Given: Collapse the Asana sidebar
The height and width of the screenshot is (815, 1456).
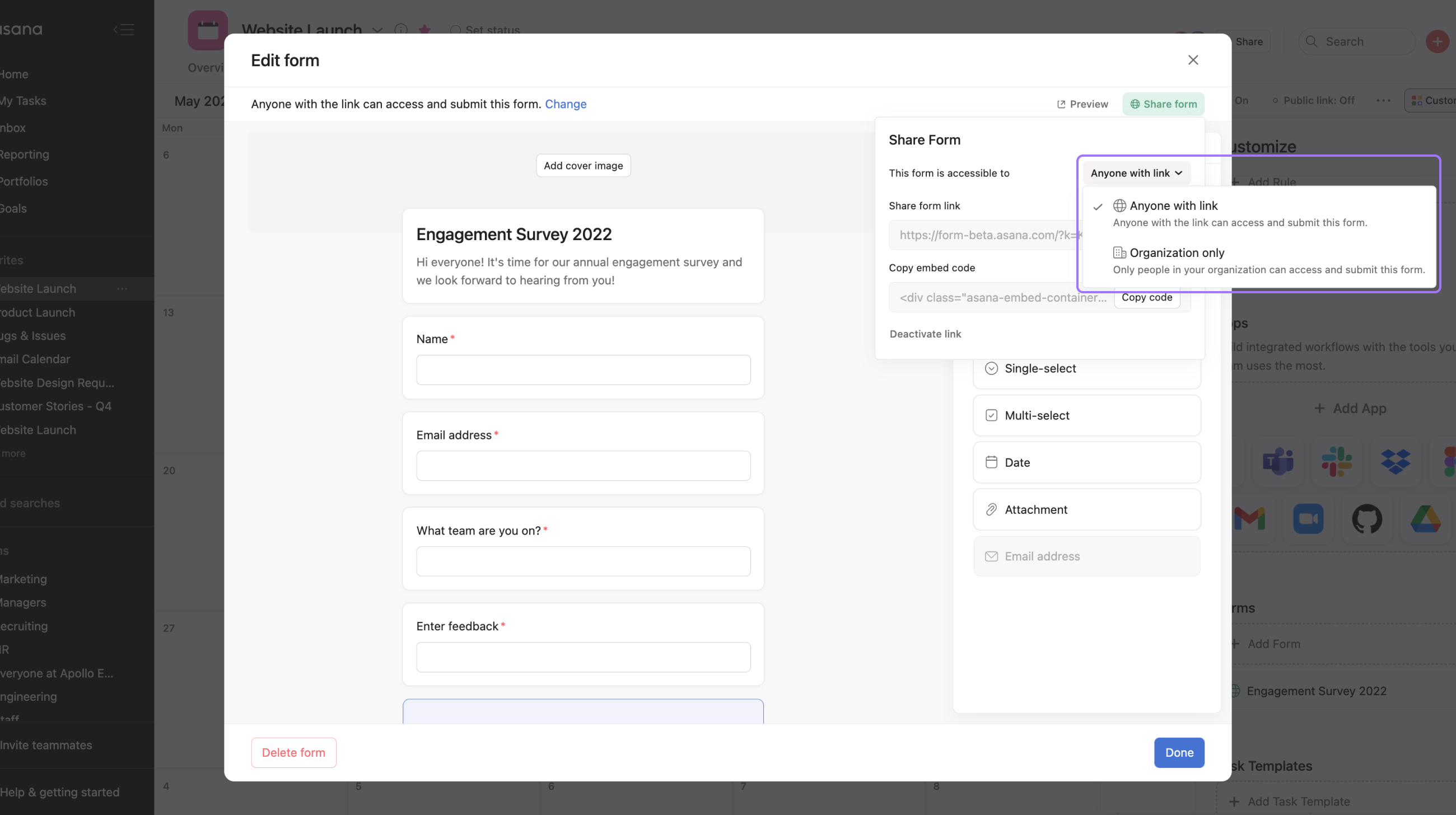Looking at the screenshot, I should click(124, 29).
